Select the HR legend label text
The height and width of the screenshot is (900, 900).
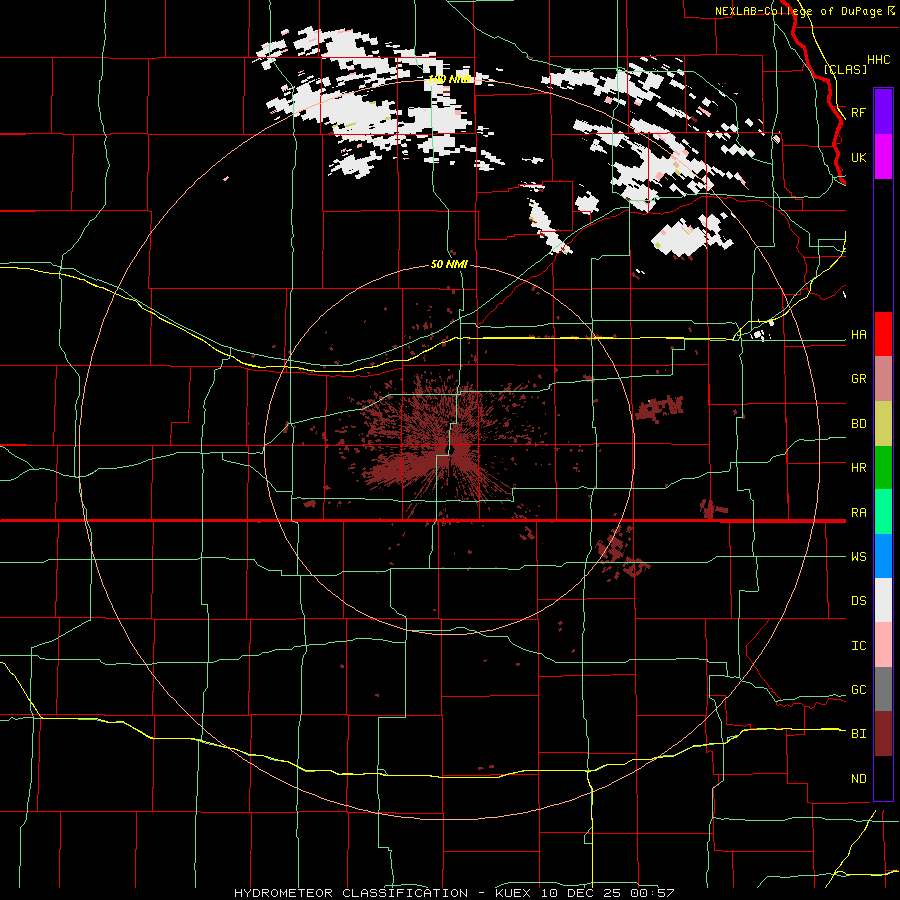pos(859,468)
